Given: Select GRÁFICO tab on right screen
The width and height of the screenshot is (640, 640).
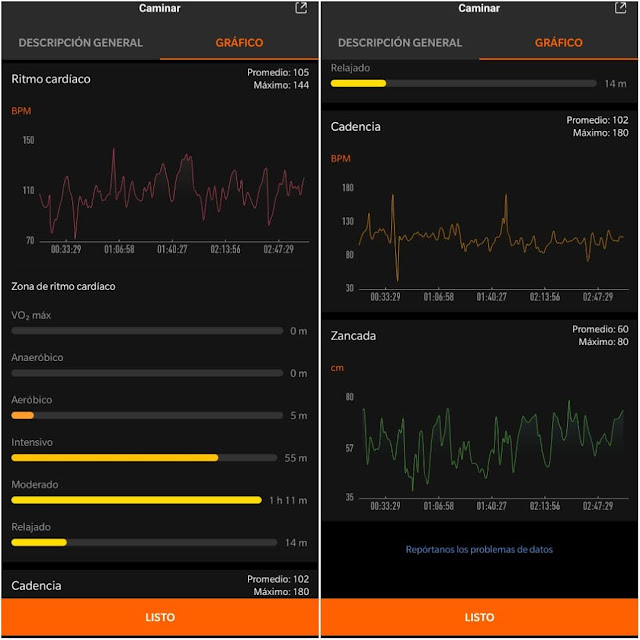Looking at the screenshot, I should pos(559,42).
